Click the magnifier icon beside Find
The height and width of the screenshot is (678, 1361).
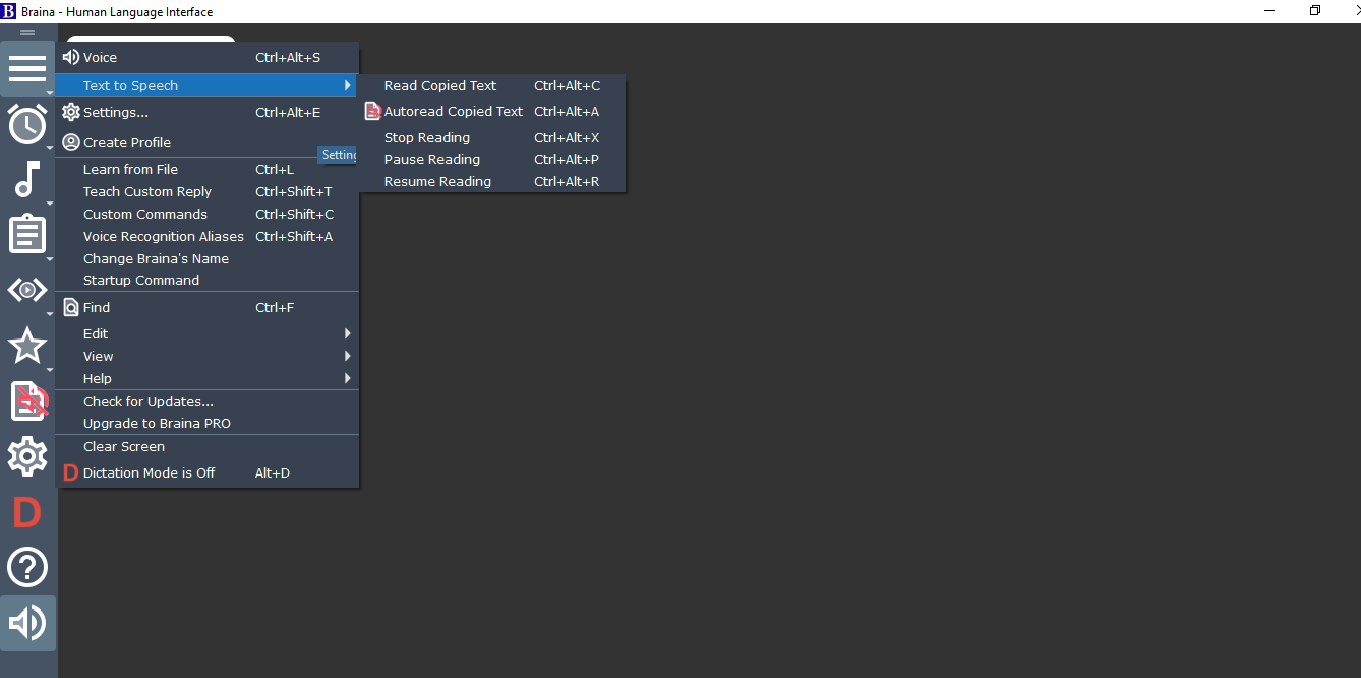coord(71,307)
